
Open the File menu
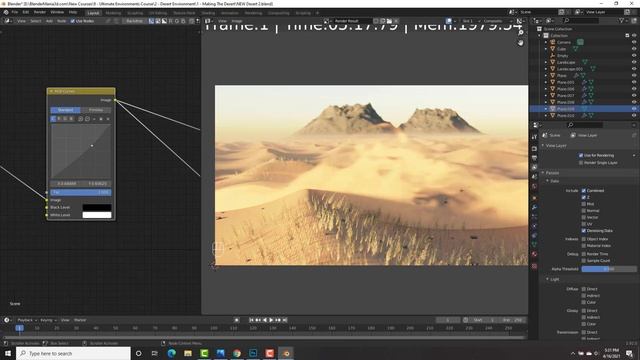[x=14, y=12]
